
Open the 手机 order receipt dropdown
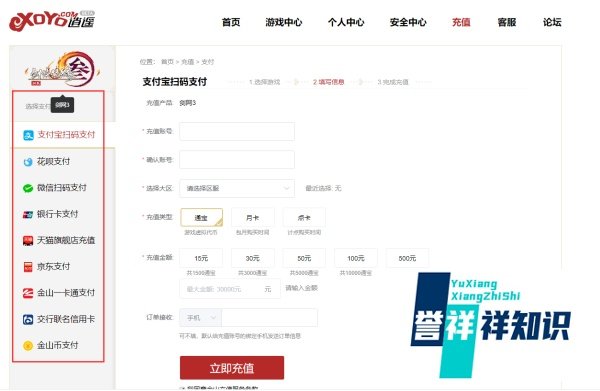click(201, 318)
